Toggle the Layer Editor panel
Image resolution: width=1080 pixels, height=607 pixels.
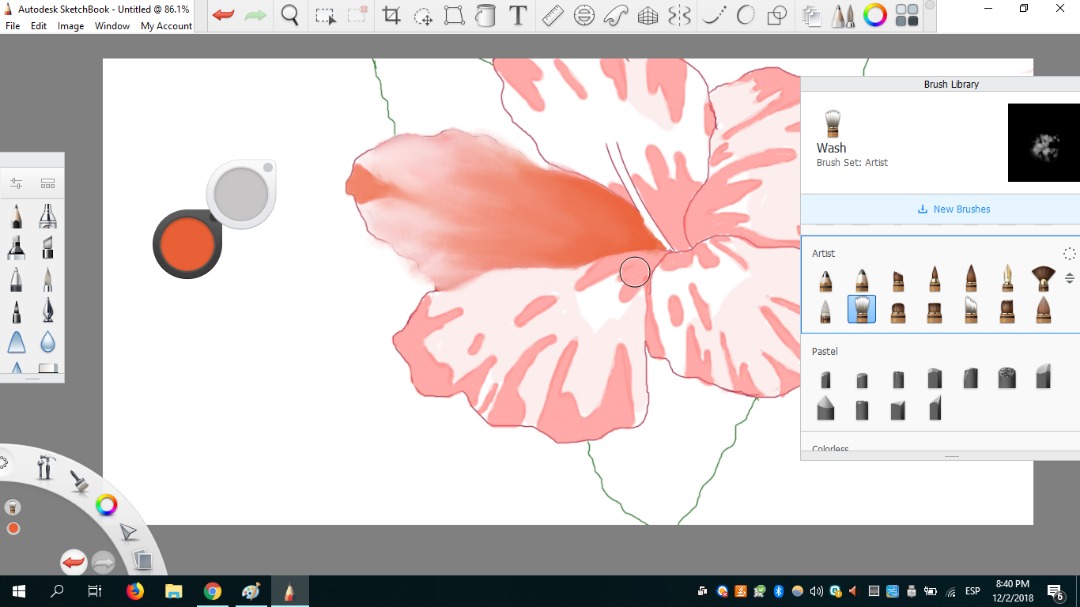pyautogui.click(x=811, y=16)
